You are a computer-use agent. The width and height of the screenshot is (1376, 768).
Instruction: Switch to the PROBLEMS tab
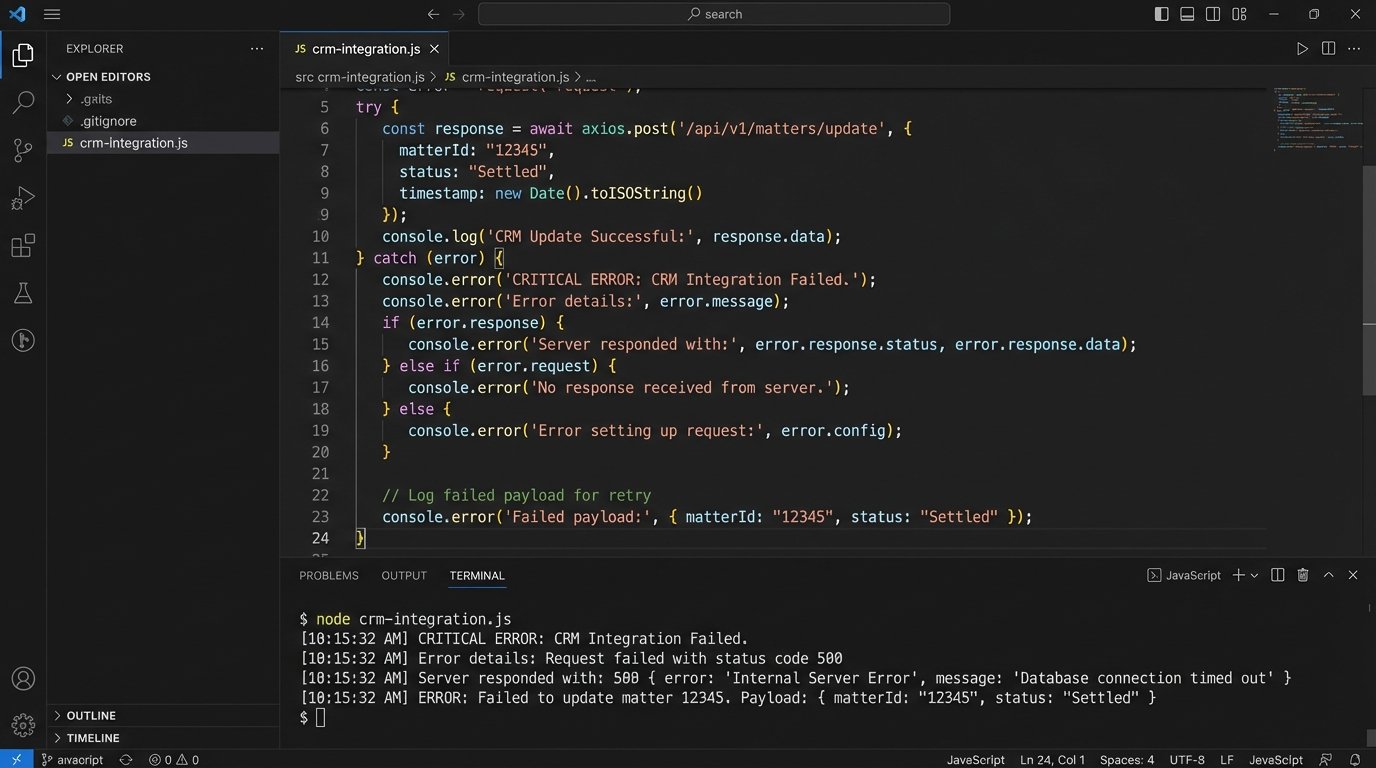point(328,576)
